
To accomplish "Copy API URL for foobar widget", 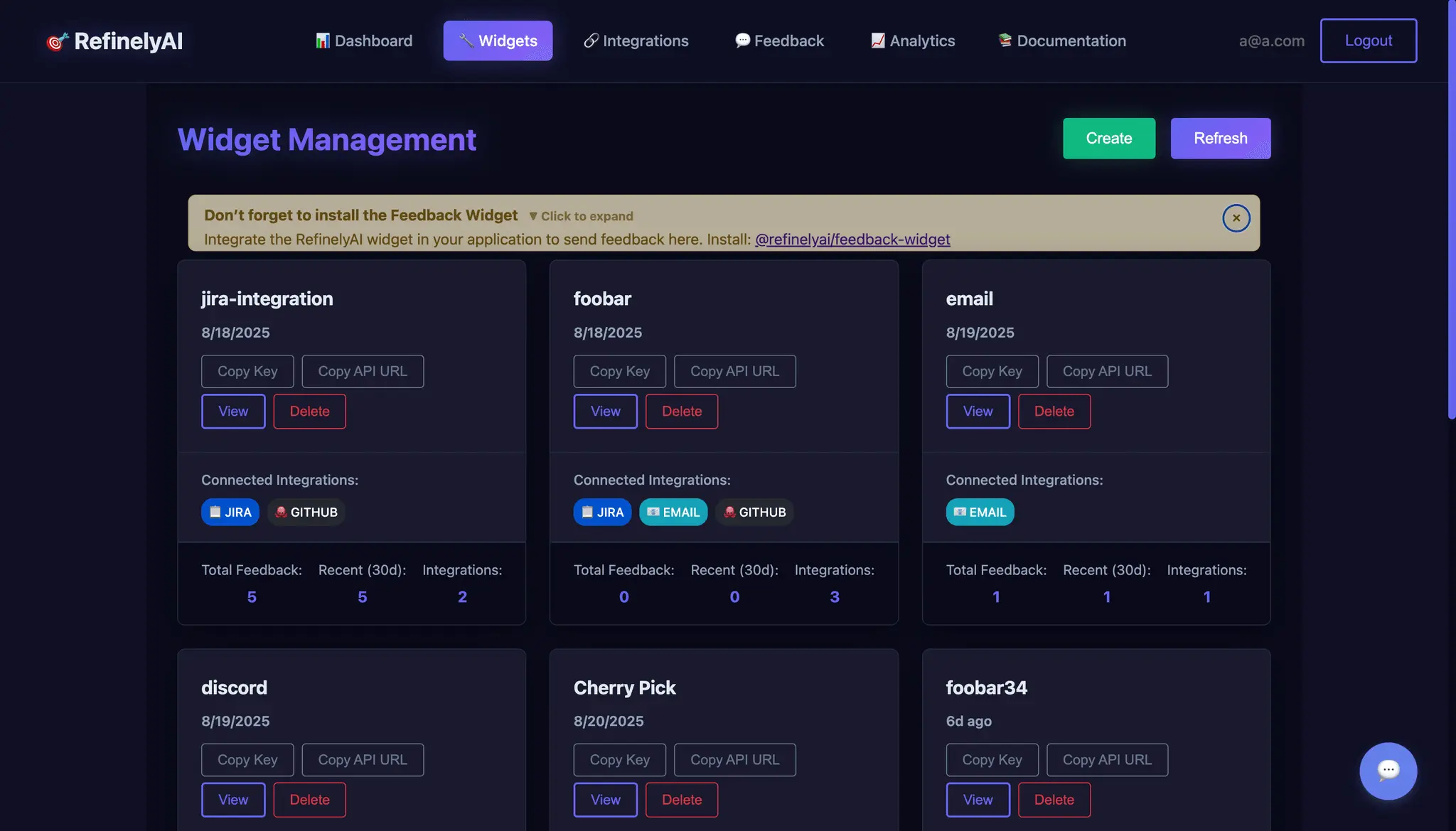I will click(734, 371).
